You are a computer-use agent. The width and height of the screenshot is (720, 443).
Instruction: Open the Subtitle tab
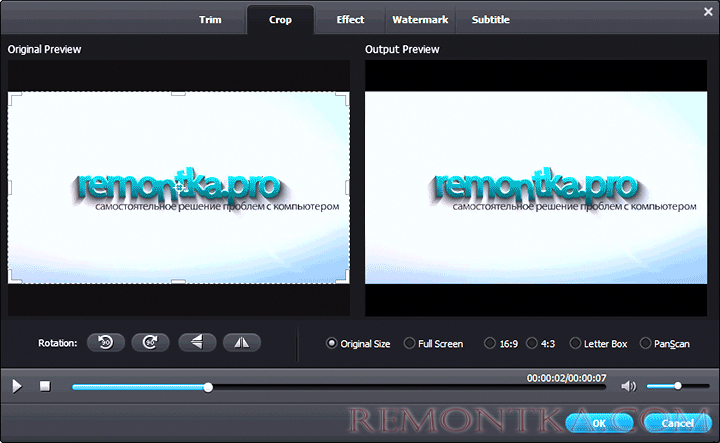[x=490, y=19]
